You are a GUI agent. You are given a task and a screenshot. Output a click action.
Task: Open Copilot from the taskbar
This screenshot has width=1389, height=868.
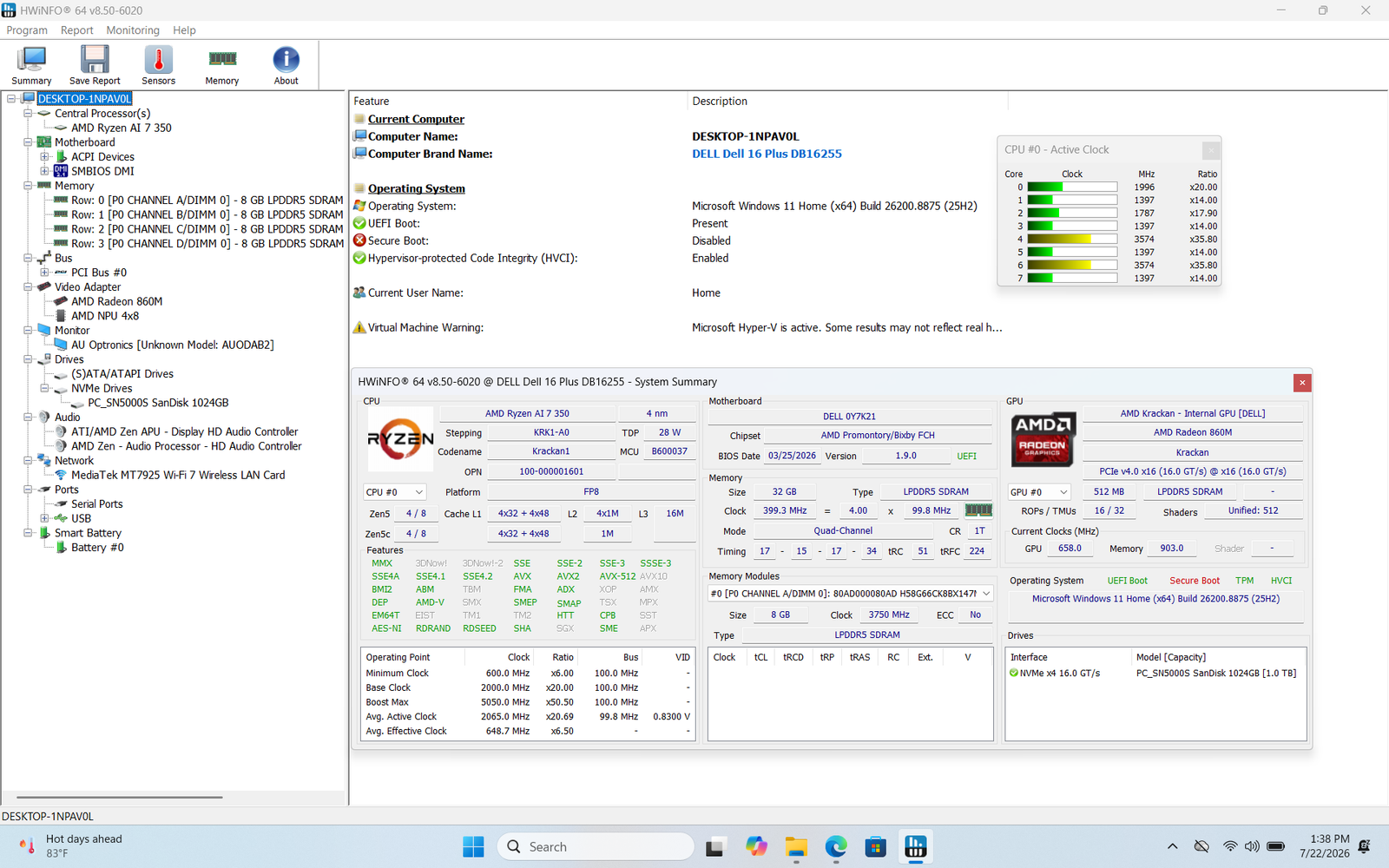tap(756, 847)
